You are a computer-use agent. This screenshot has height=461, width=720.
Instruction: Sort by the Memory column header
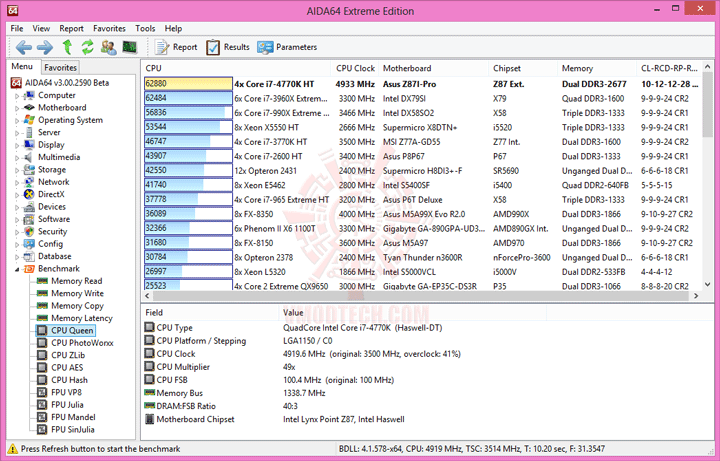coord(596,68)
